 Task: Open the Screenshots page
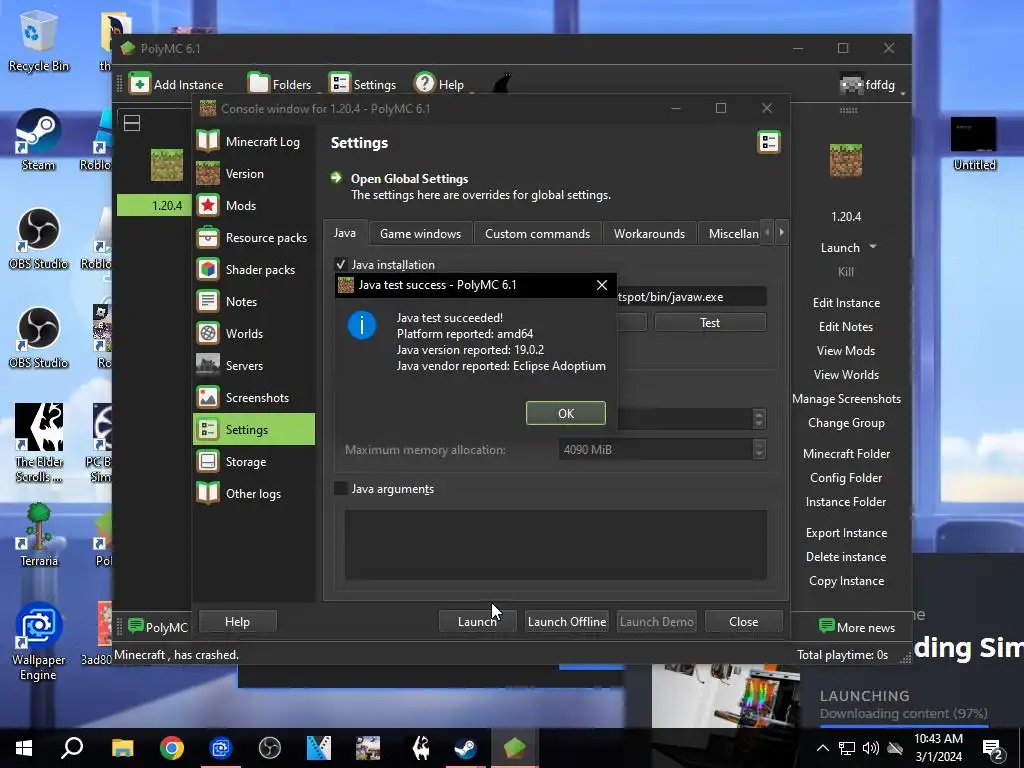254,398
